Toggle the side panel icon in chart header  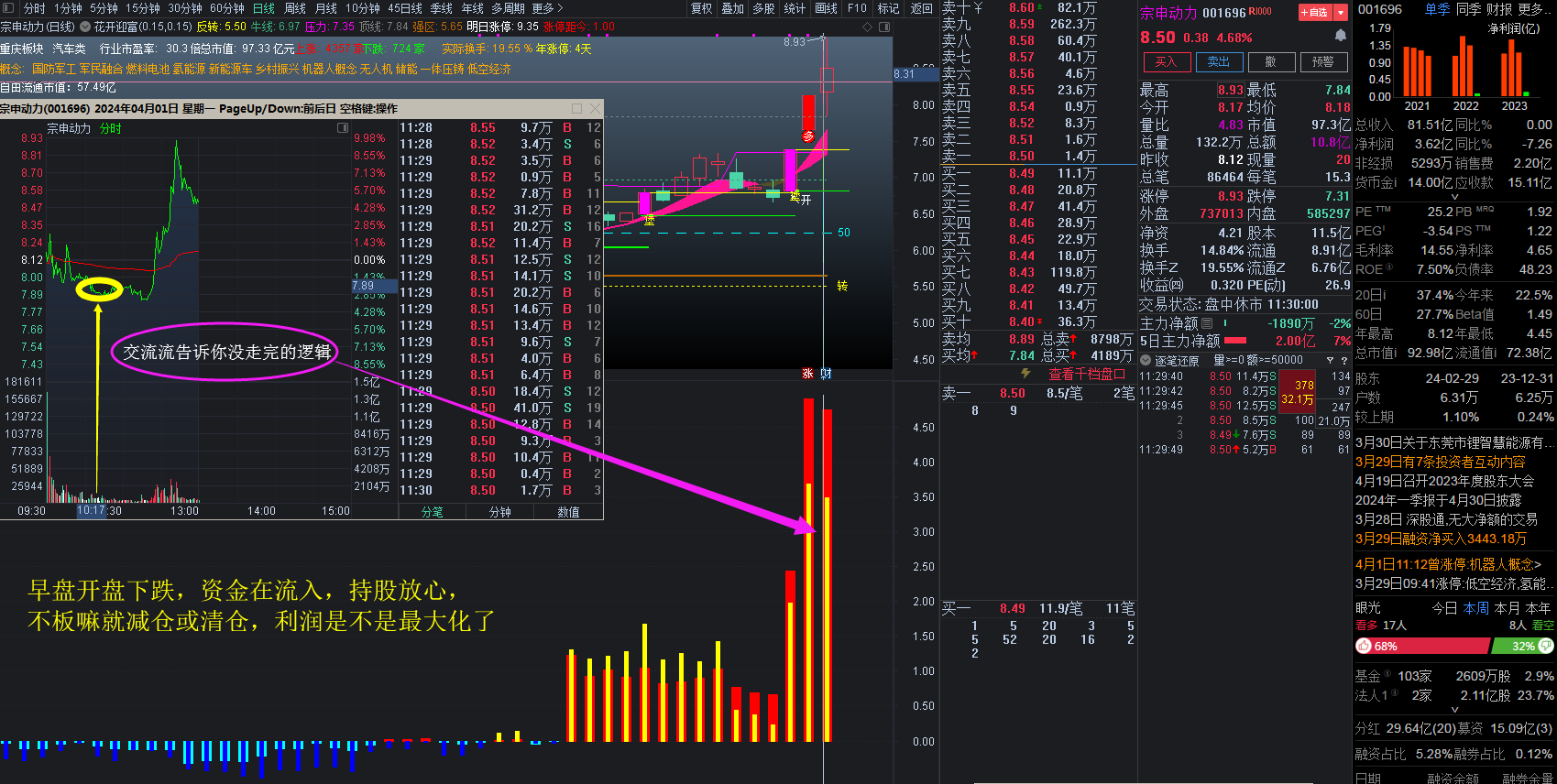[x=884, y=27]
